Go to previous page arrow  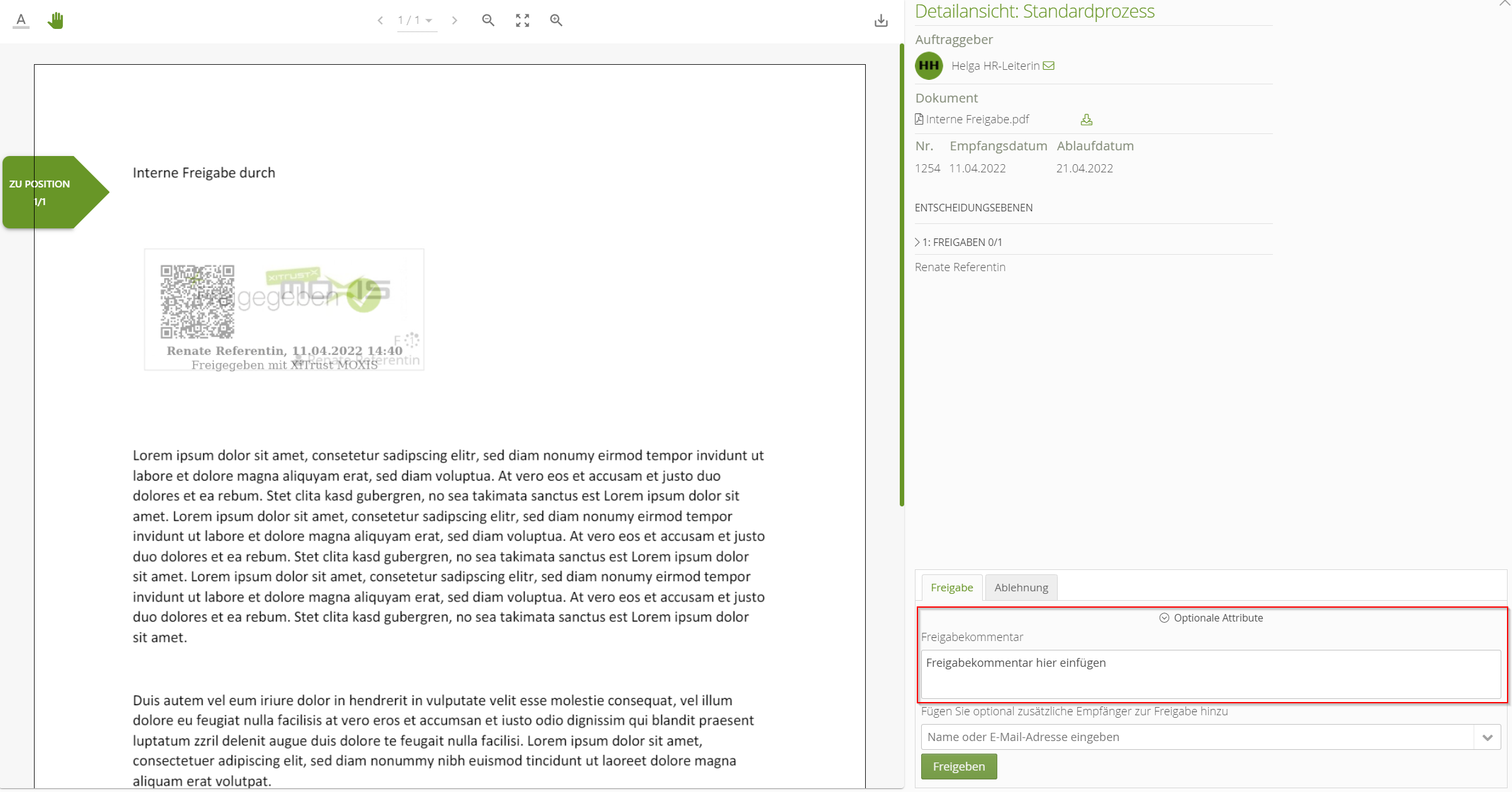380,20
